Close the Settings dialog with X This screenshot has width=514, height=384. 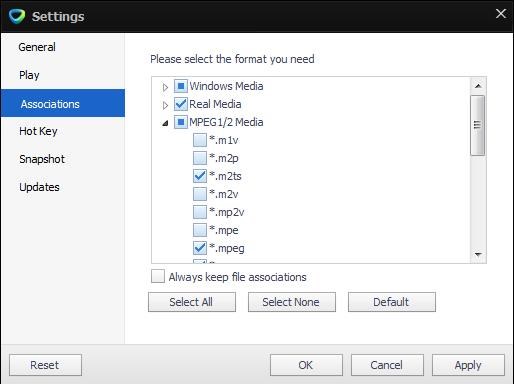click(x=500, y=14)
